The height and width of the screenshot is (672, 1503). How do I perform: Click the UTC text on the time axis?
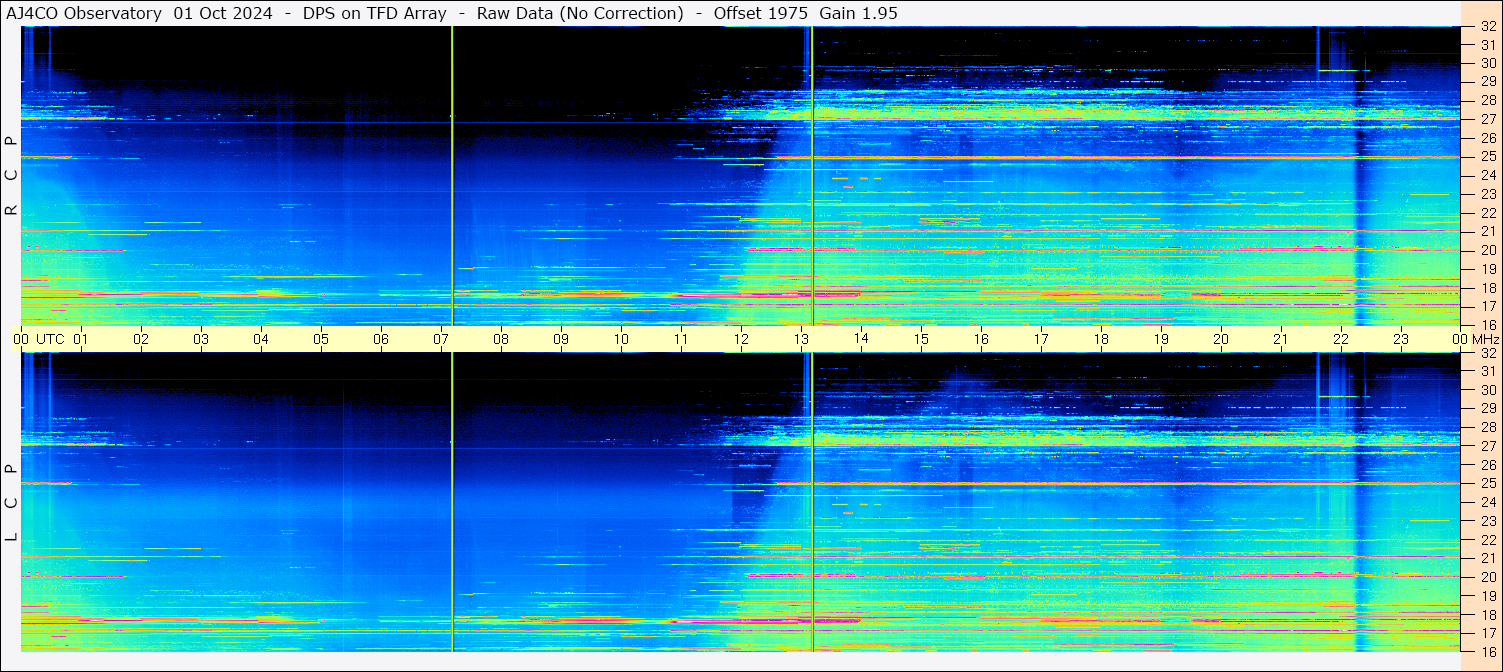pos(50,339)
